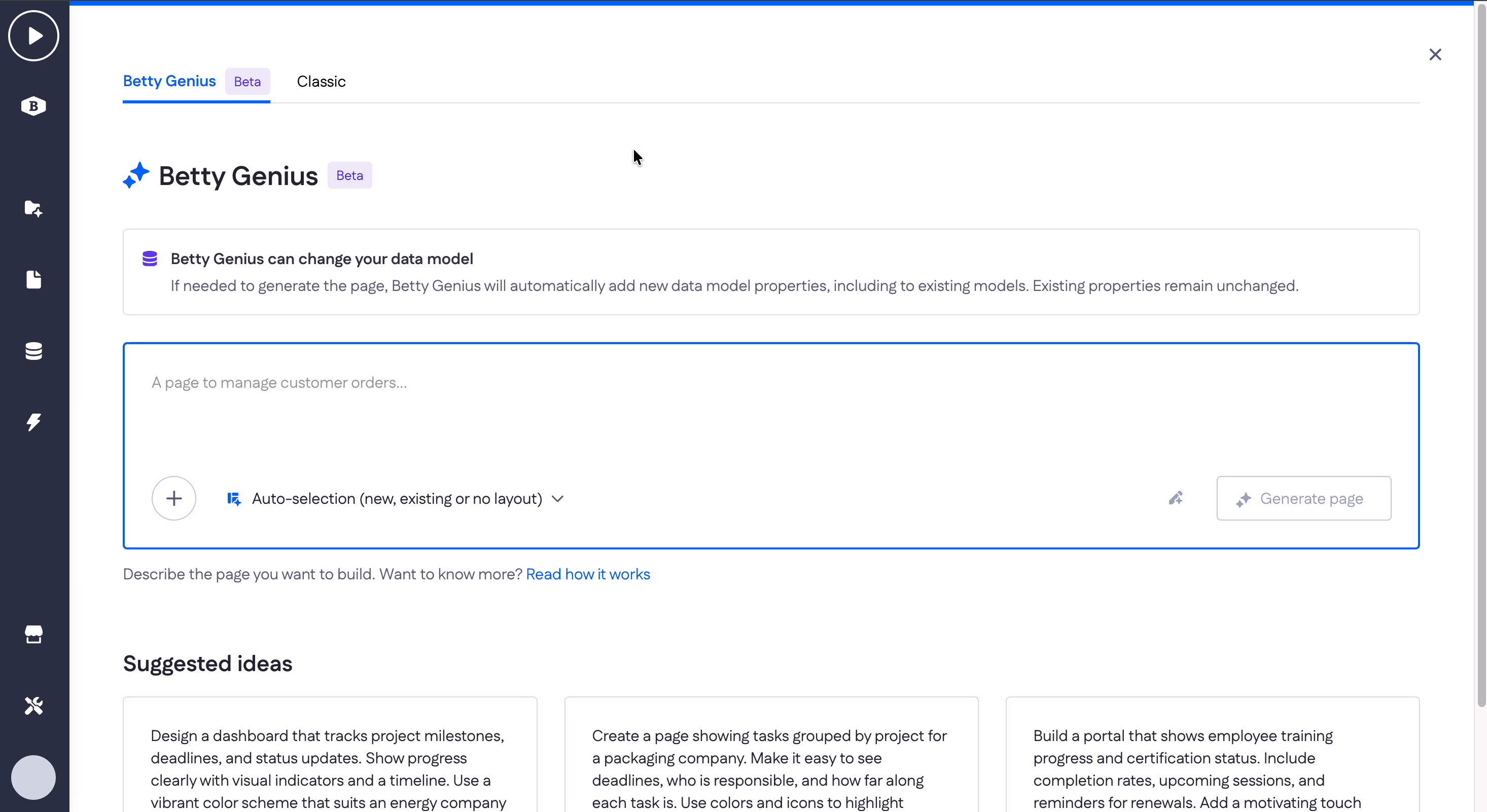Click the magic pen enhance prompt icon
The width and height of the screenshot is (1487, 812).
tap(1176, 498)
